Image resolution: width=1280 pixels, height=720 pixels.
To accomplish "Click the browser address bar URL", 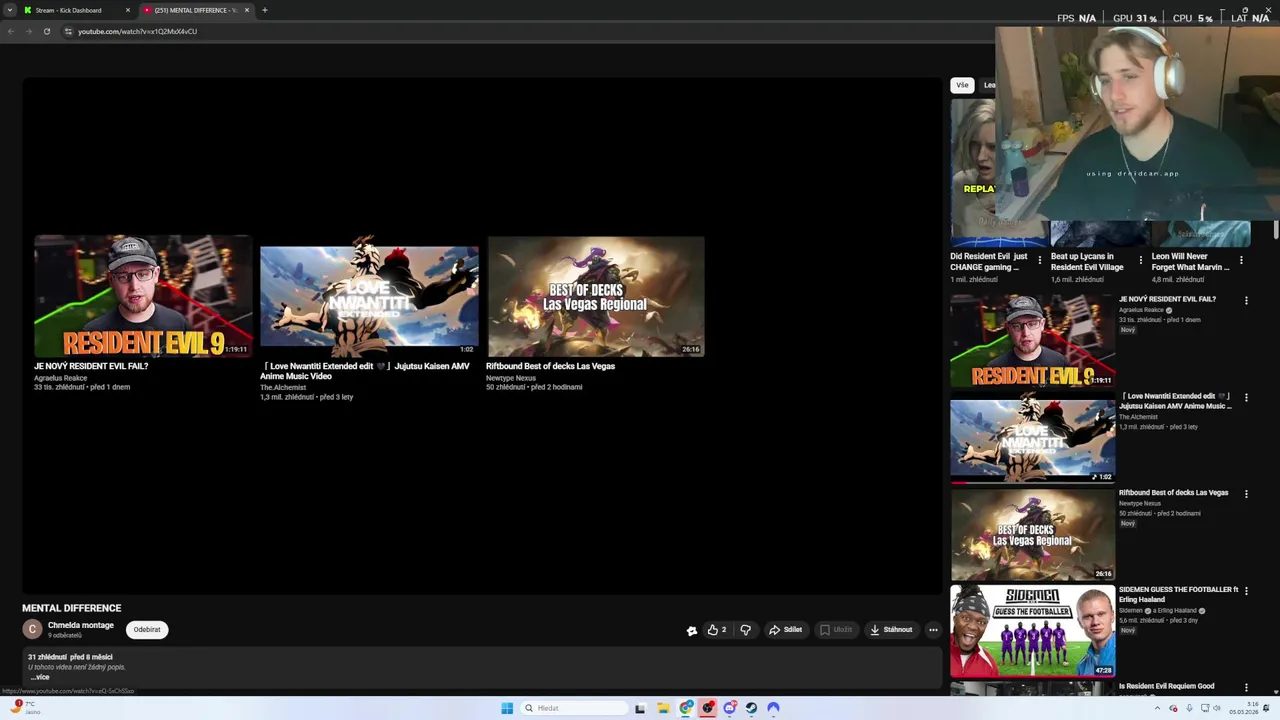I will (x=138, y=31).
